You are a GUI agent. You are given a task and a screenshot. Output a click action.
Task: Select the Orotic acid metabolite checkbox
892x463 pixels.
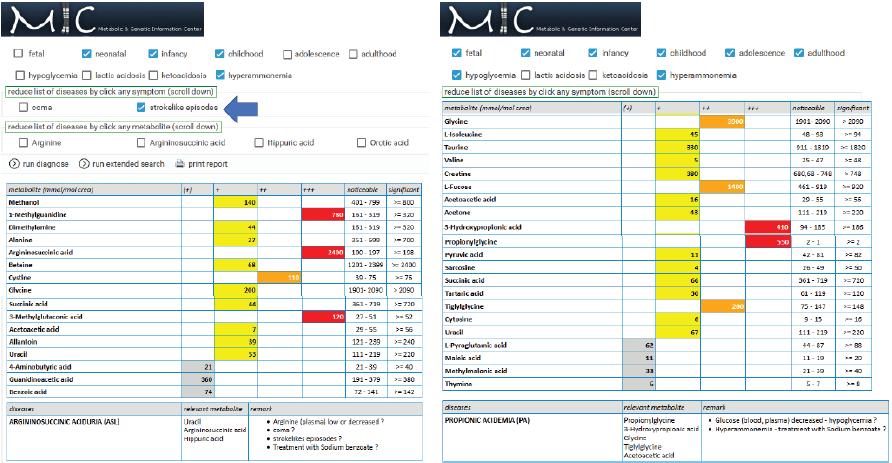coord(361,142)
